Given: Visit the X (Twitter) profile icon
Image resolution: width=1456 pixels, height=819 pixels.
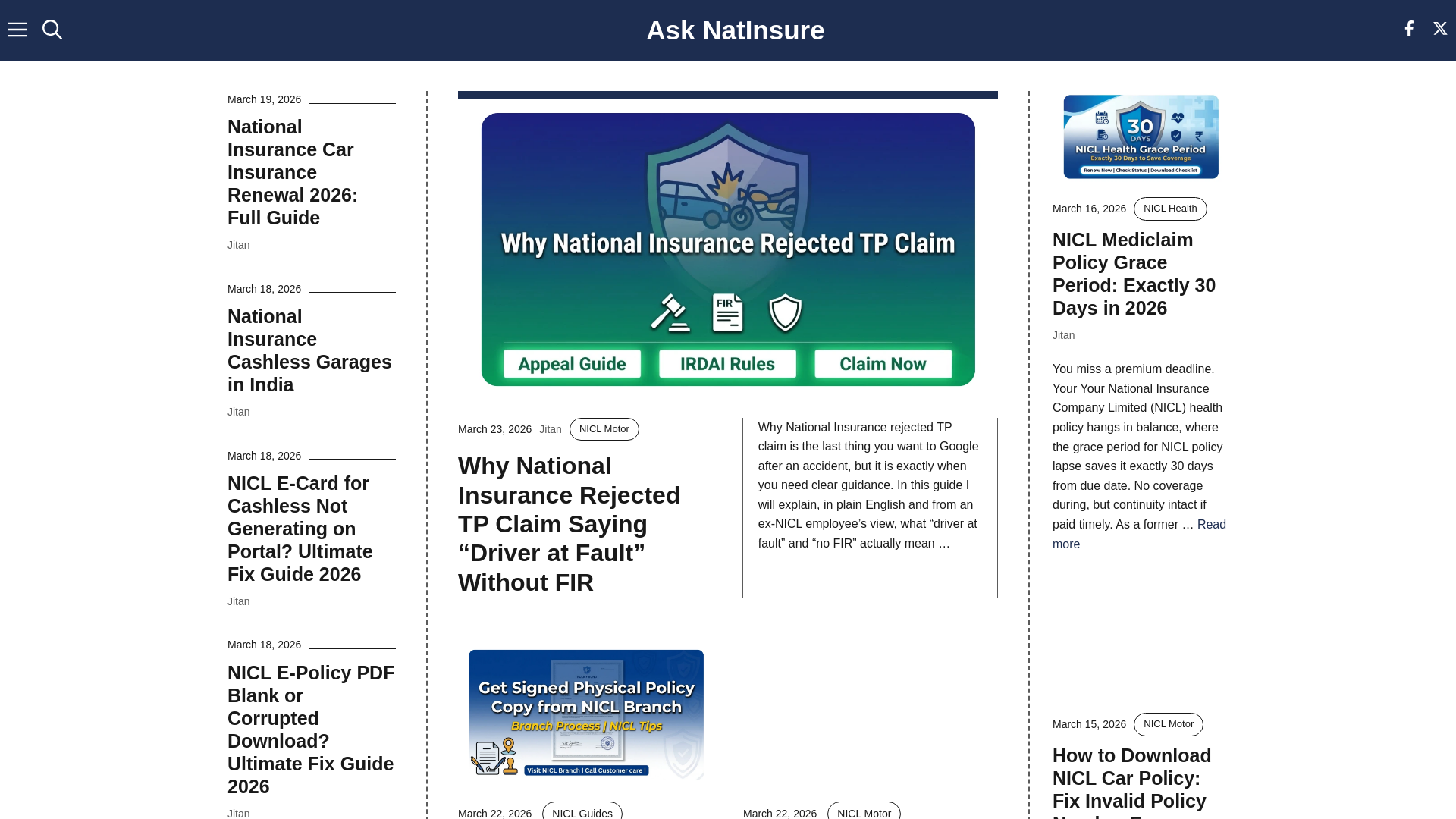Looking at the screenshot, I should pyautogui.click(x=1440, y=29).
